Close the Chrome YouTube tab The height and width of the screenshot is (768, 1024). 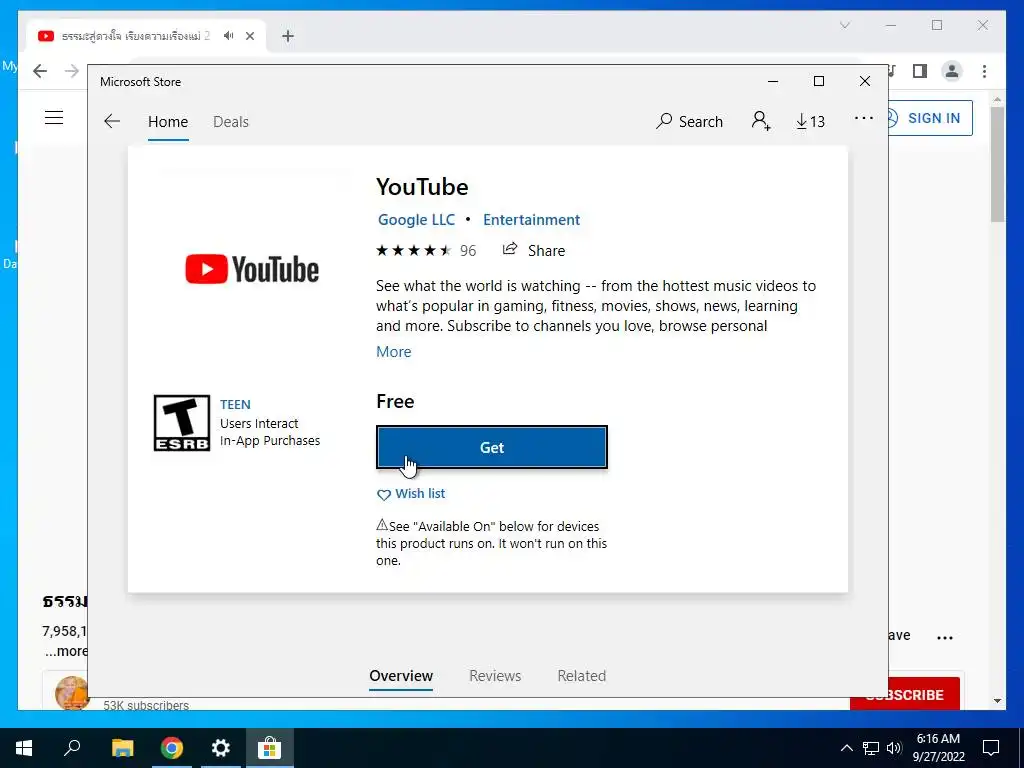click(x=249, y=36)
